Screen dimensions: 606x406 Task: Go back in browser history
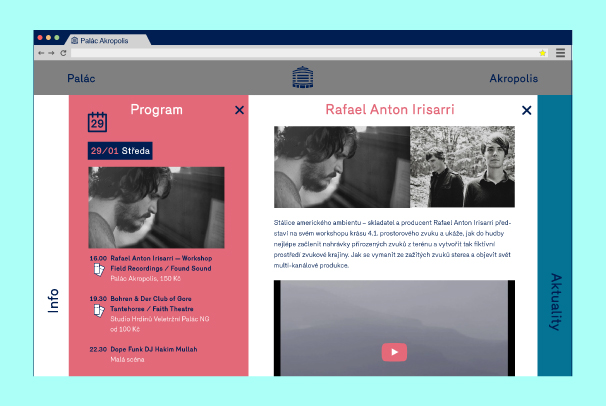(x=41, y=52)
